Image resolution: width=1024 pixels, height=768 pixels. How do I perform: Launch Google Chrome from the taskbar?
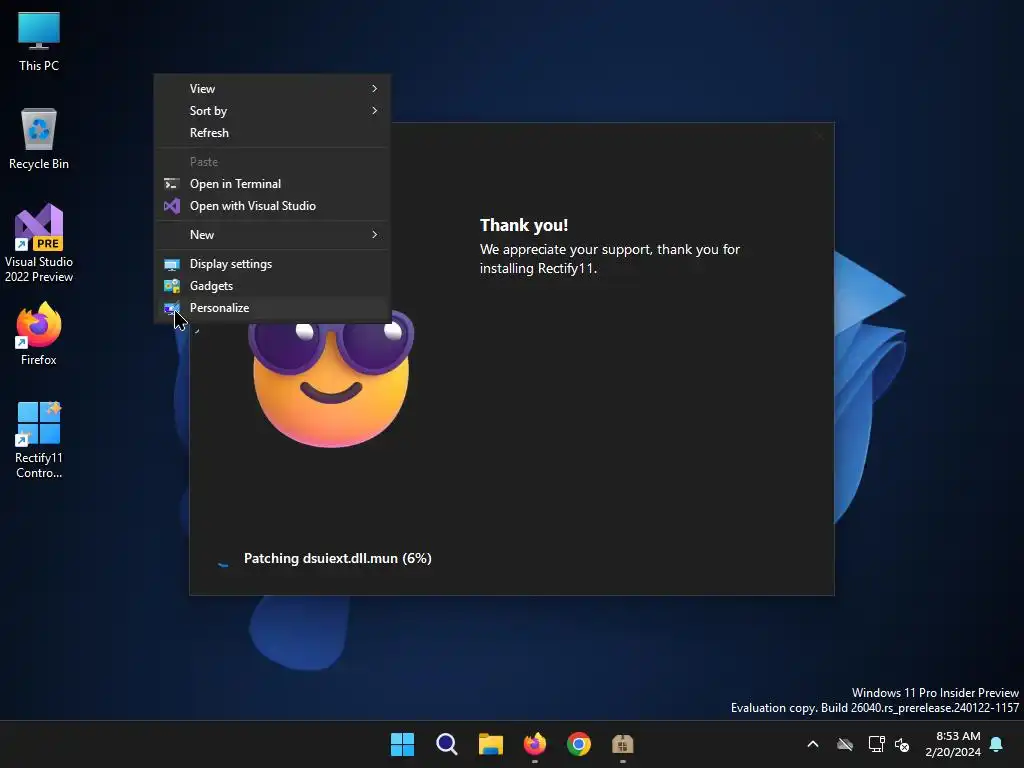pyautogui.click(x=579, y=744)
